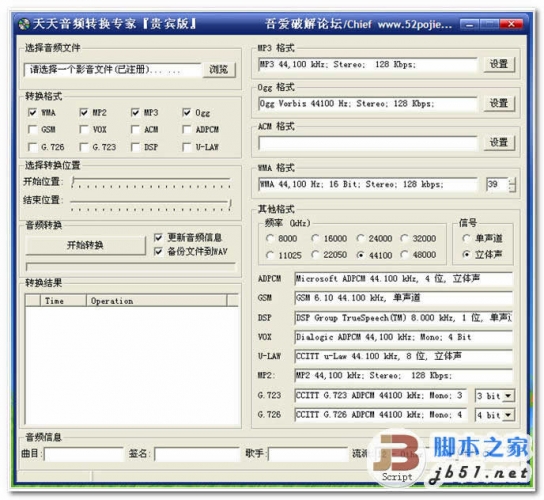544x500 pixels.
Task: Select the 16000 frequency radio button
Action: (x=315, y=238)
